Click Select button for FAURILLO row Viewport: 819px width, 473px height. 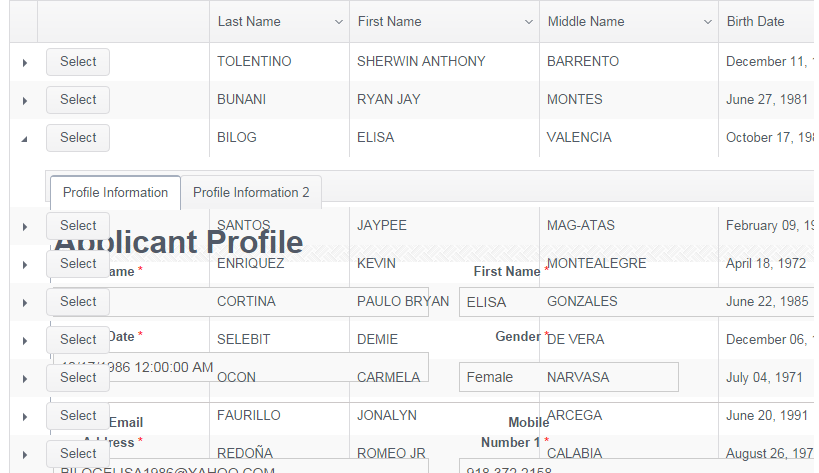click(x=78, y=415)
